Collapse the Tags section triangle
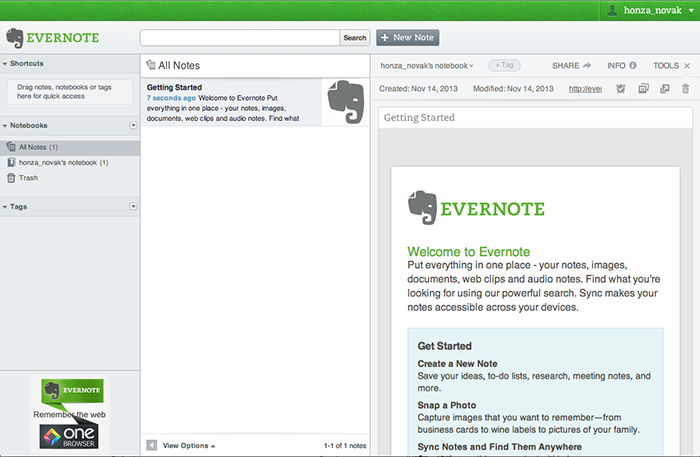This screenshot has height=457, width=700. coord(5,207)
